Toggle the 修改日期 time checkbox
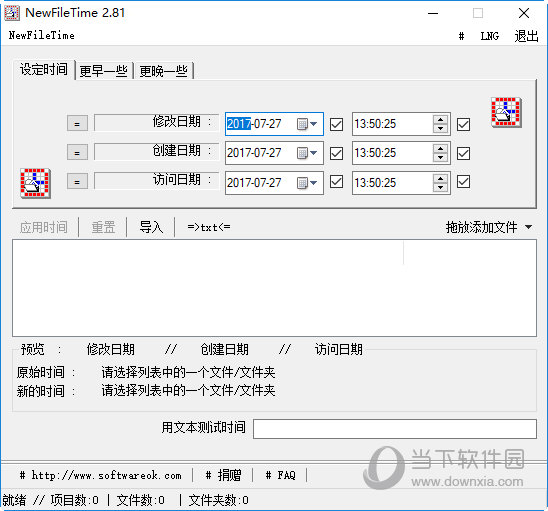 [x=463, y=124]
